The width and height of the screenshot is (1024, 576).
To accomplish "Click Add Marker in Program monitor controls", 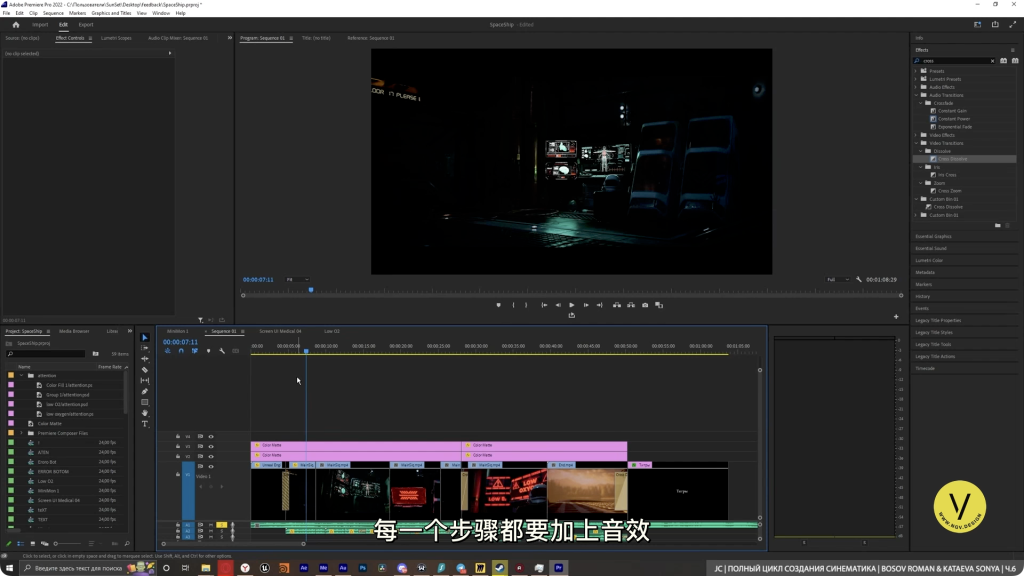I will coord(498,305).
